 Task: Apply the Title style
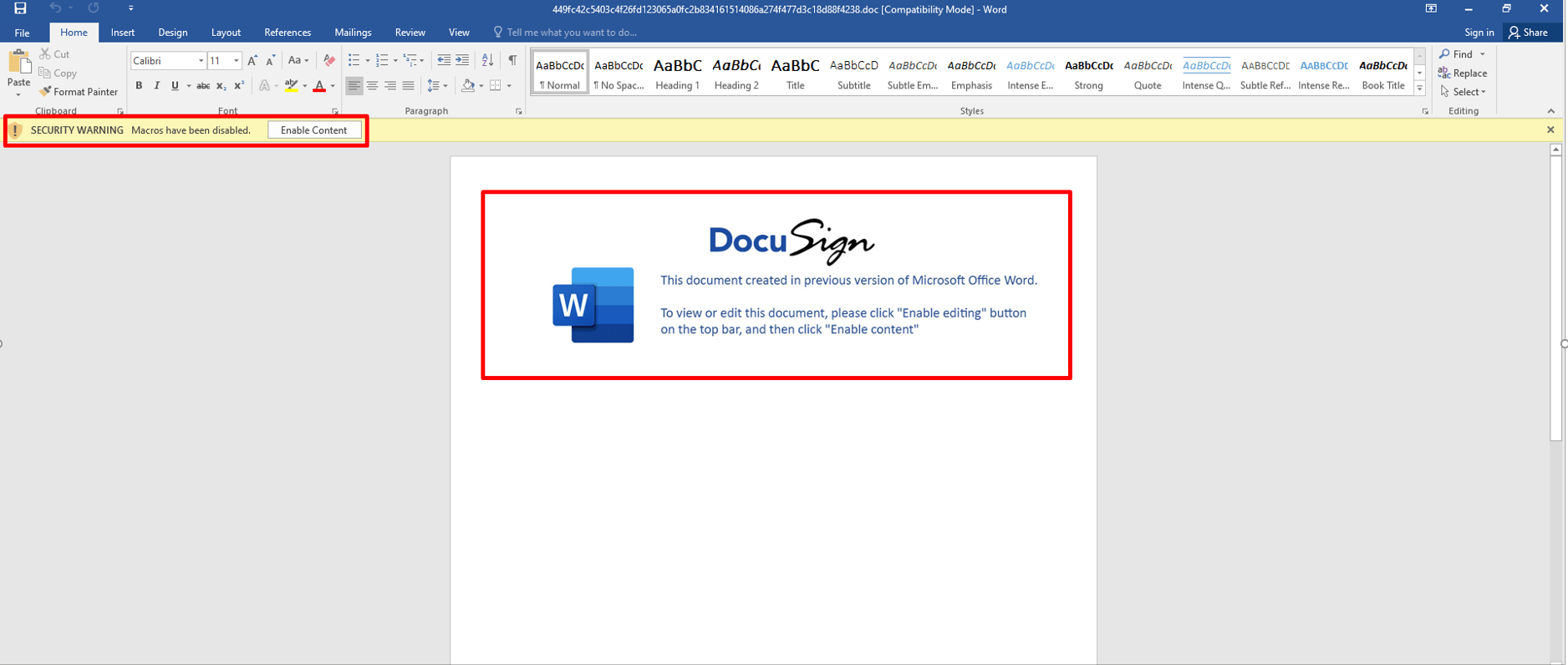click(795, 72)
